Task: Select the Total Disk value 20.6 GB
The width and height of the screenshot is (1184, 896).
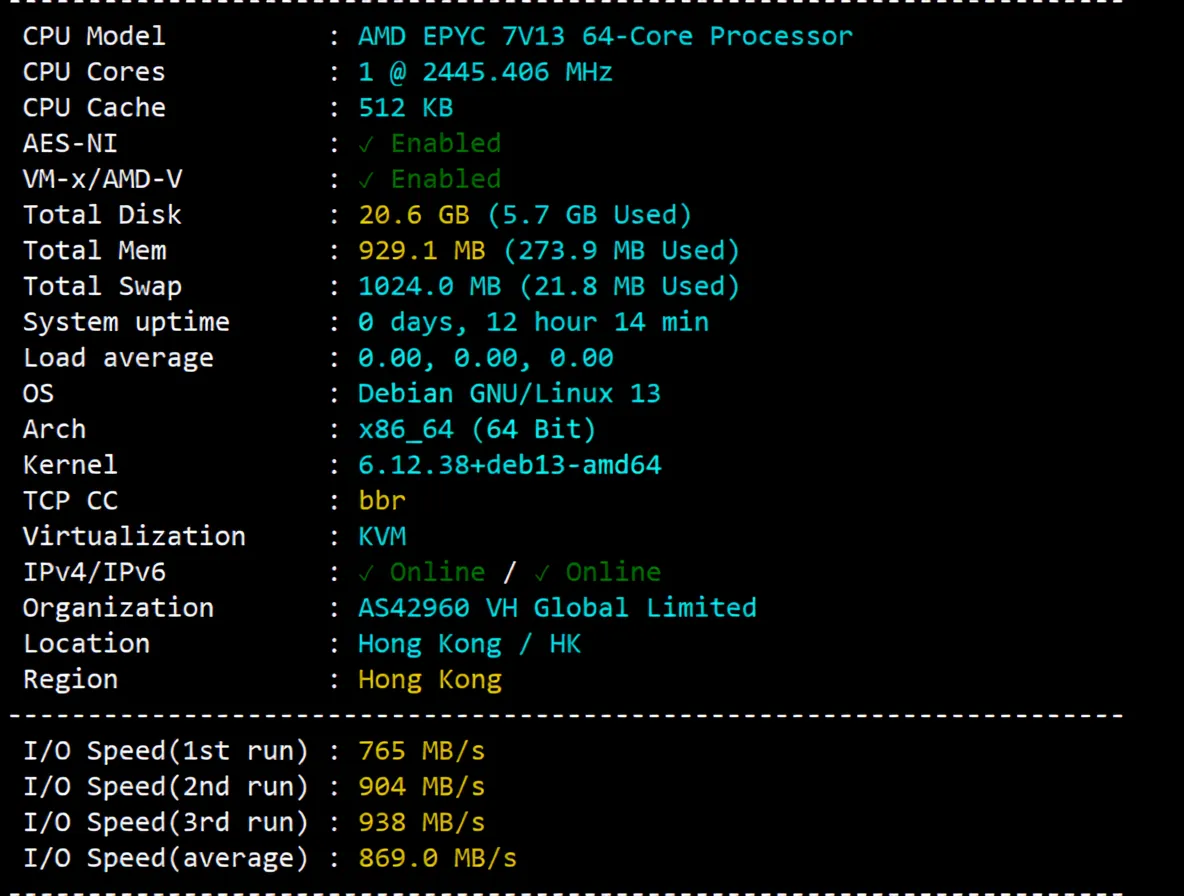Action: (414, 215)
